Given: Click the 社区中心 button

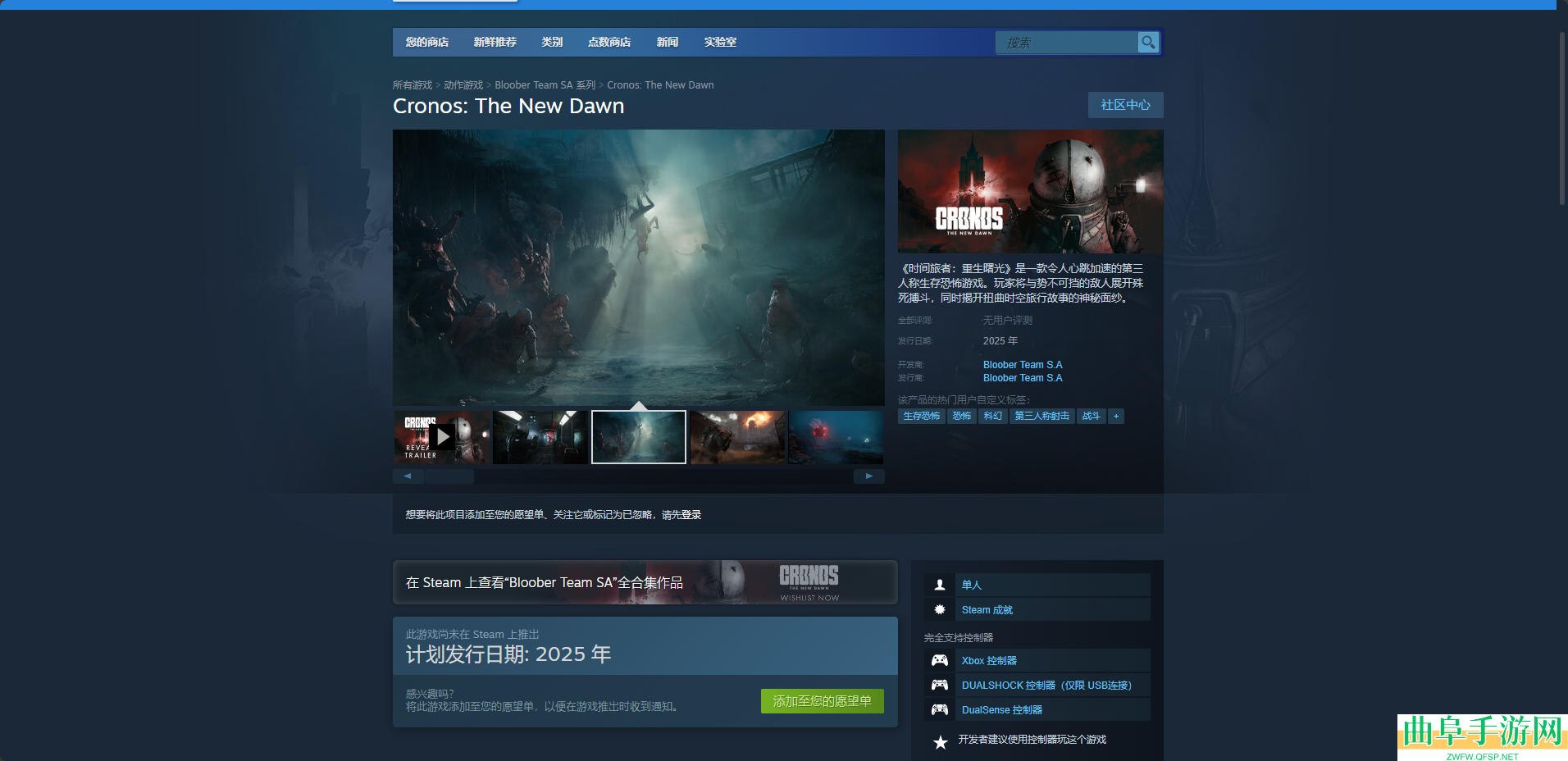Looking at the screenshot, I should pos(1125,105).
